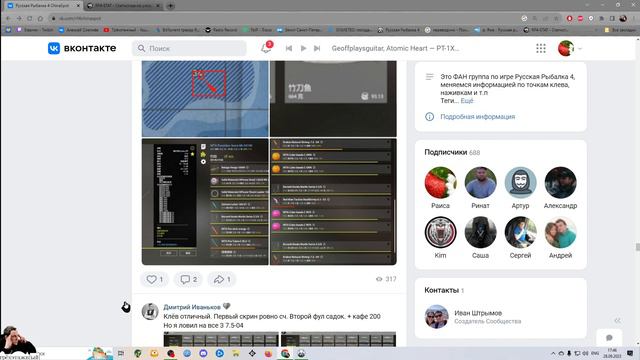This screenshot has width=640, height=360.
Task: Switch to the Русская Рыбалка 4 browser tab
Action: tap(43, 6)
